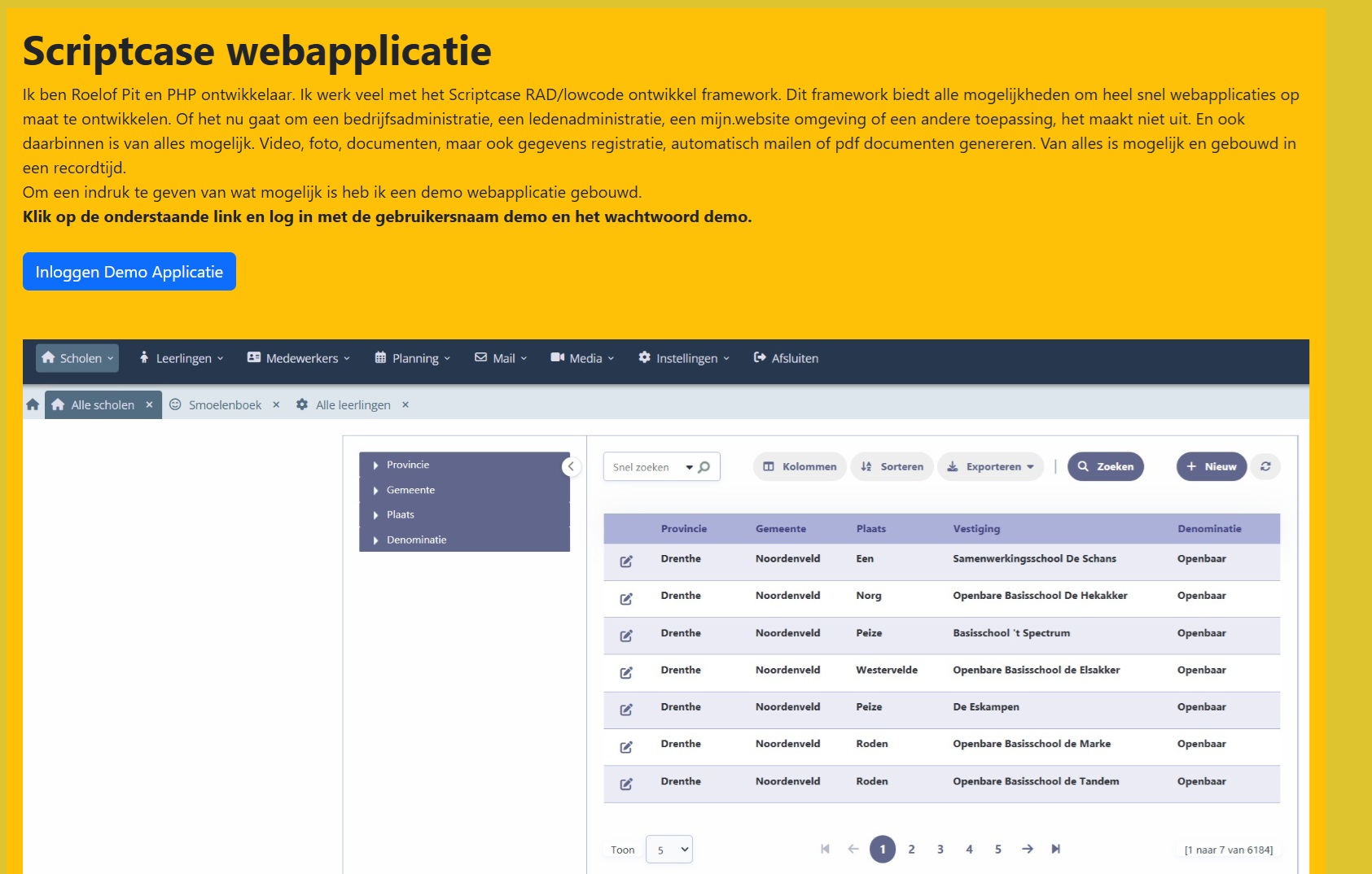The width and height of the screenshot is (1372, 874).
Task: Click the Nieuw button
Action: click(x=1211, y=466)
